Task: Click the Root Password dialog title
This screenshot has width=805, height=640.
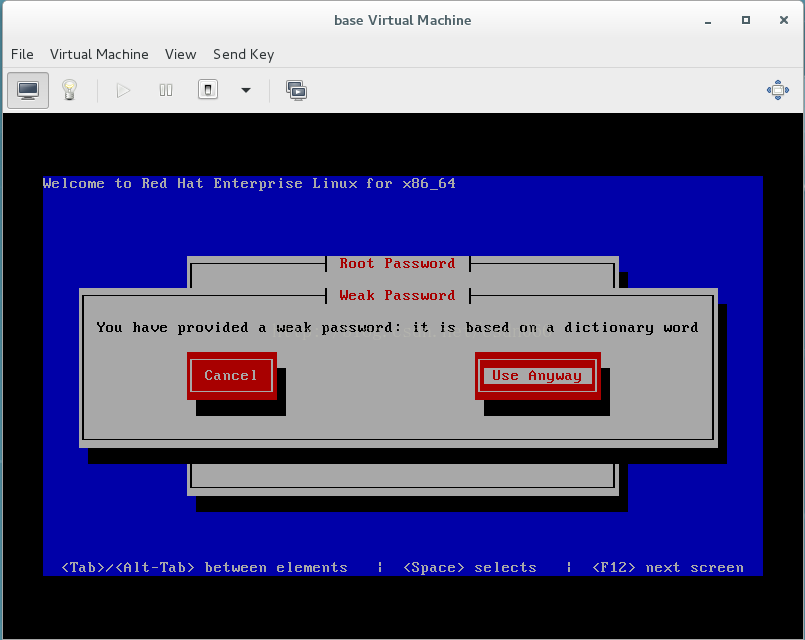Action: 397,264
